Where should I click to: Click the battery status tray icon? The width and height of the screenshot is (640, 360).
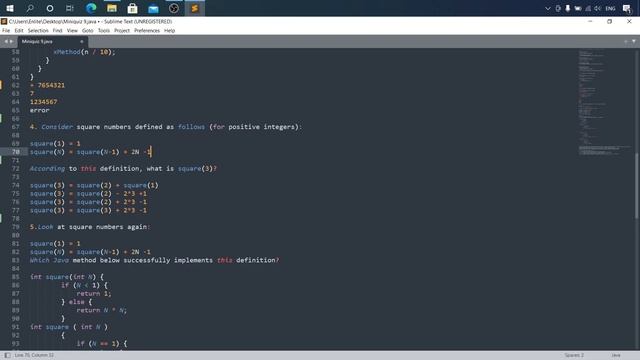[x=578, y=8]
